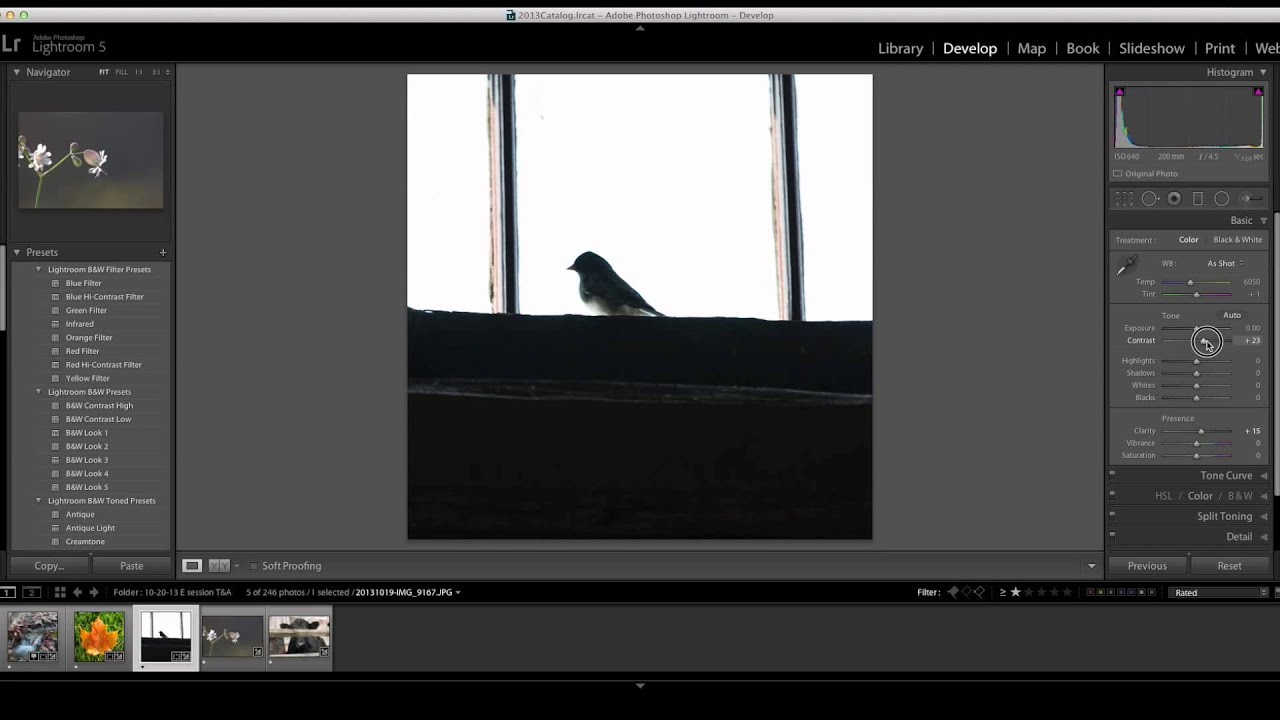Set treatment to Black & White
The width and height of the screenshot is (1280, 720).
click(x=1237, y=240)
